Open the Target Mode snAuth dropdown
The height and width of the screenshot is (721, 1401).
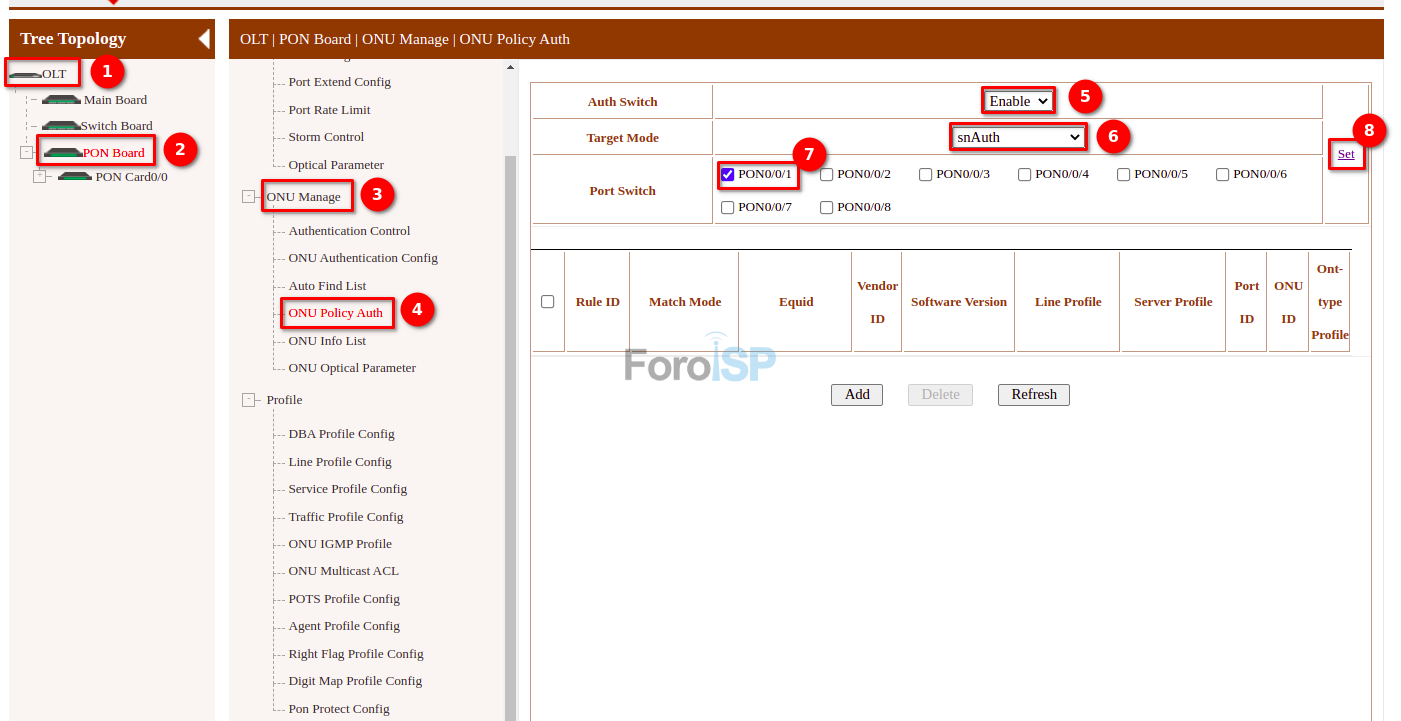click(1018, 137)
